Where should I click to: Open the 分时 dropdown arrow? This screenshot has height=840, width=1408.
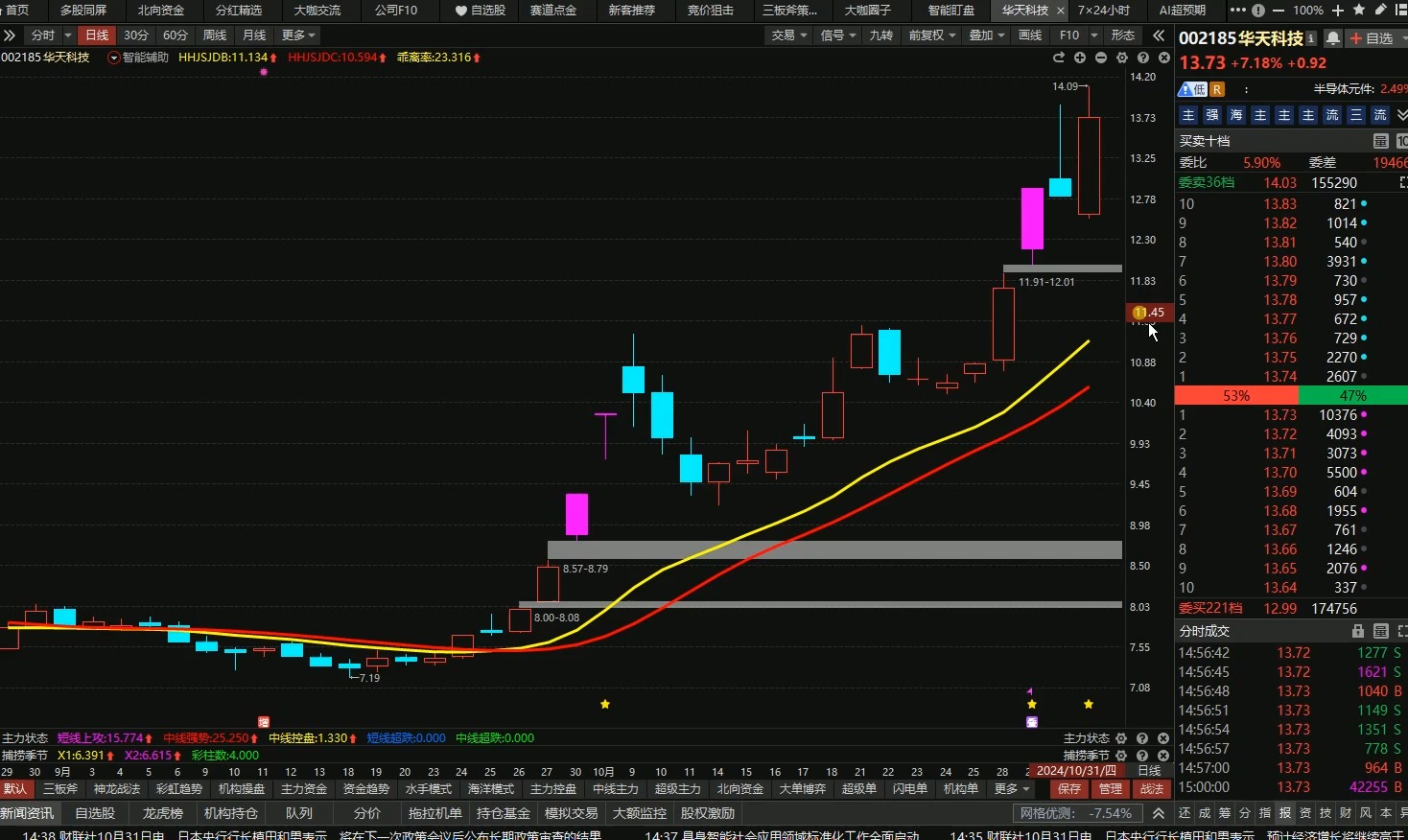(x=68, y=35)
